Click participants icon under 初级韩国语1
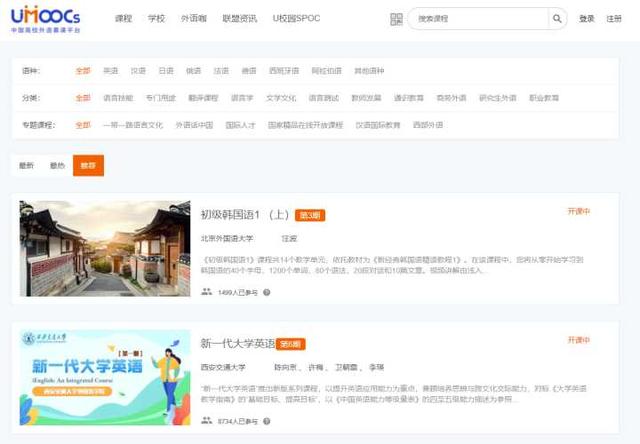640x444 pixels. (207, 292)
